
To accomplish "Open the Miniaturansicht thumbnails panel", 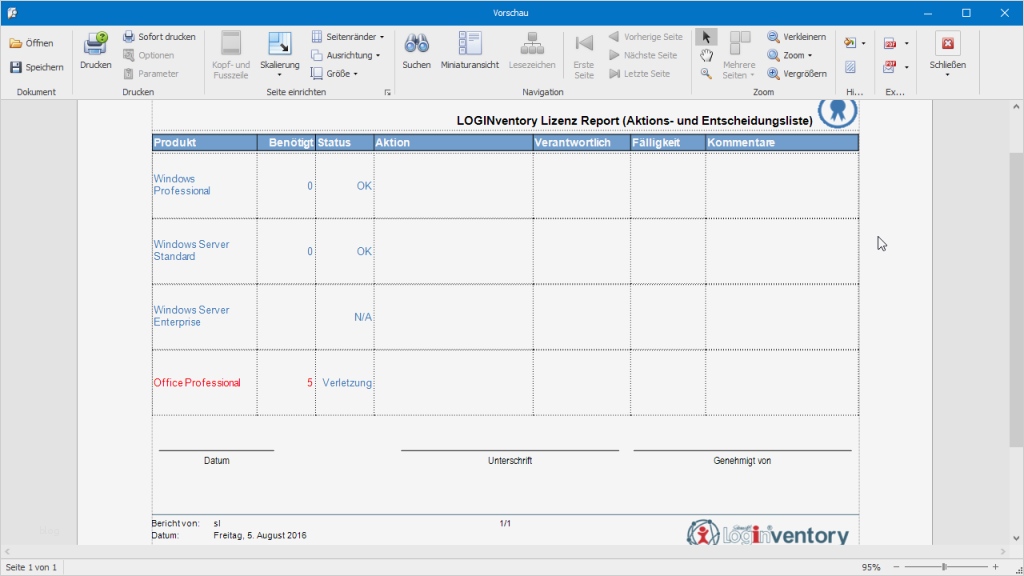I will tap(469, 45).
